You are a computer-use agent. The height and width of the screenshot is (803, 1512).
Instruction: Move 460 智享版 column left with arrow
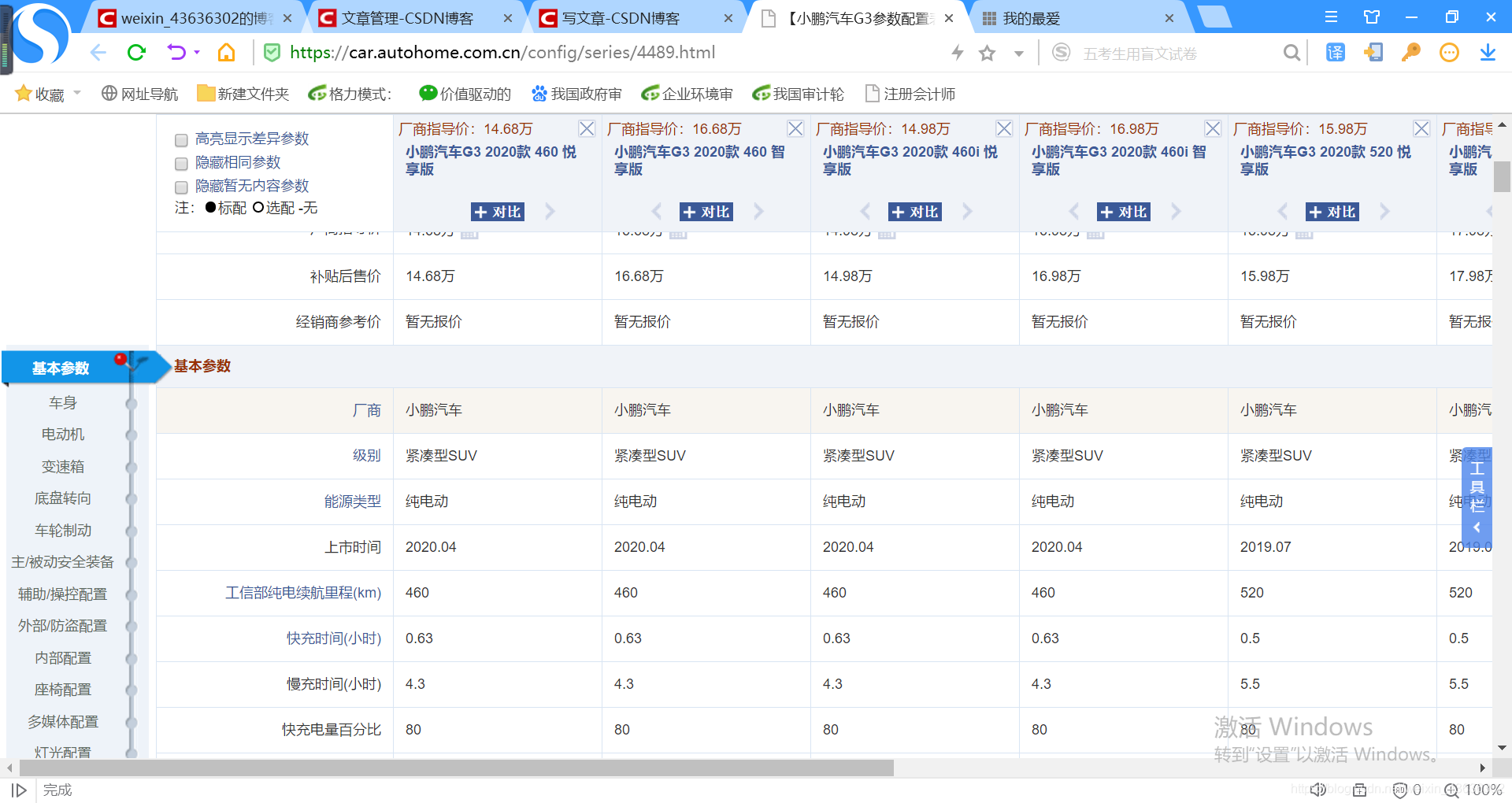coord(657,211)
